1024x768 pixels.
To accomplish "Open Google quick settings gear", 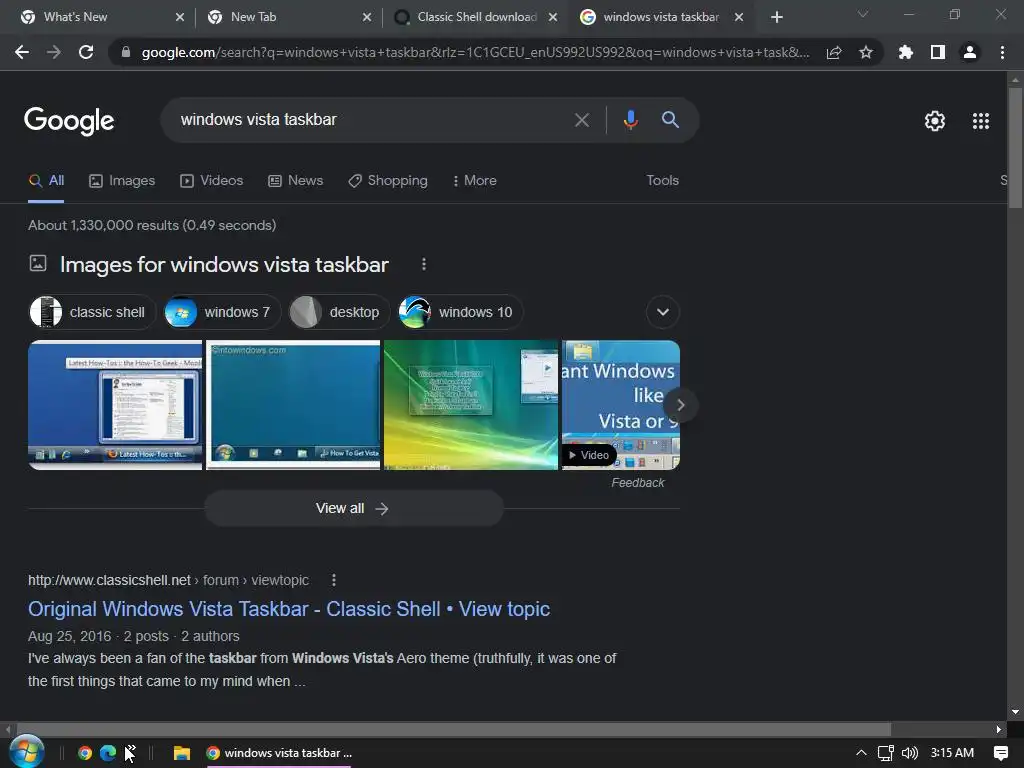I will (x=935, y=121).
